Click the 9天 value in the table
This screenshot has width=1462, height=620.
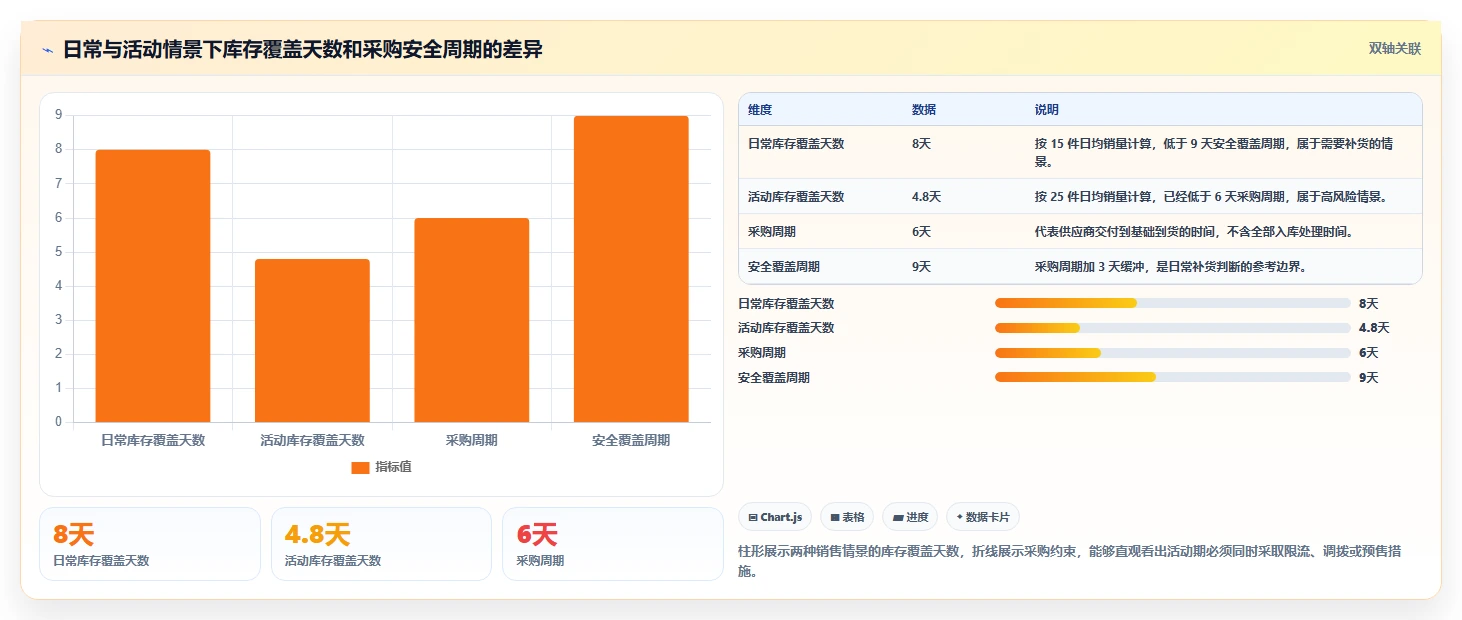tap(921, 267)
